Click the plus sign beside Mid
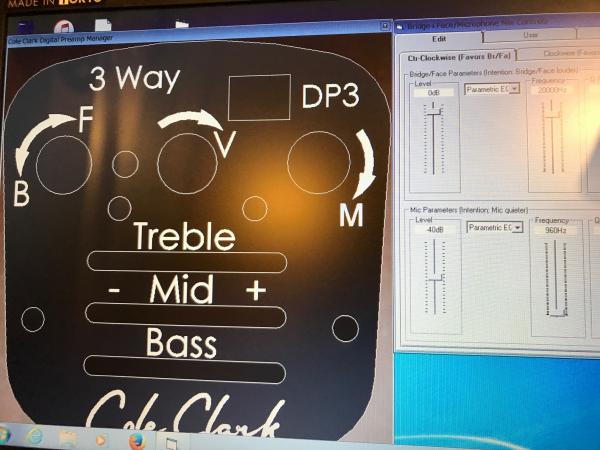This screenshot has height=450, width=600. [x=256, y=290]
